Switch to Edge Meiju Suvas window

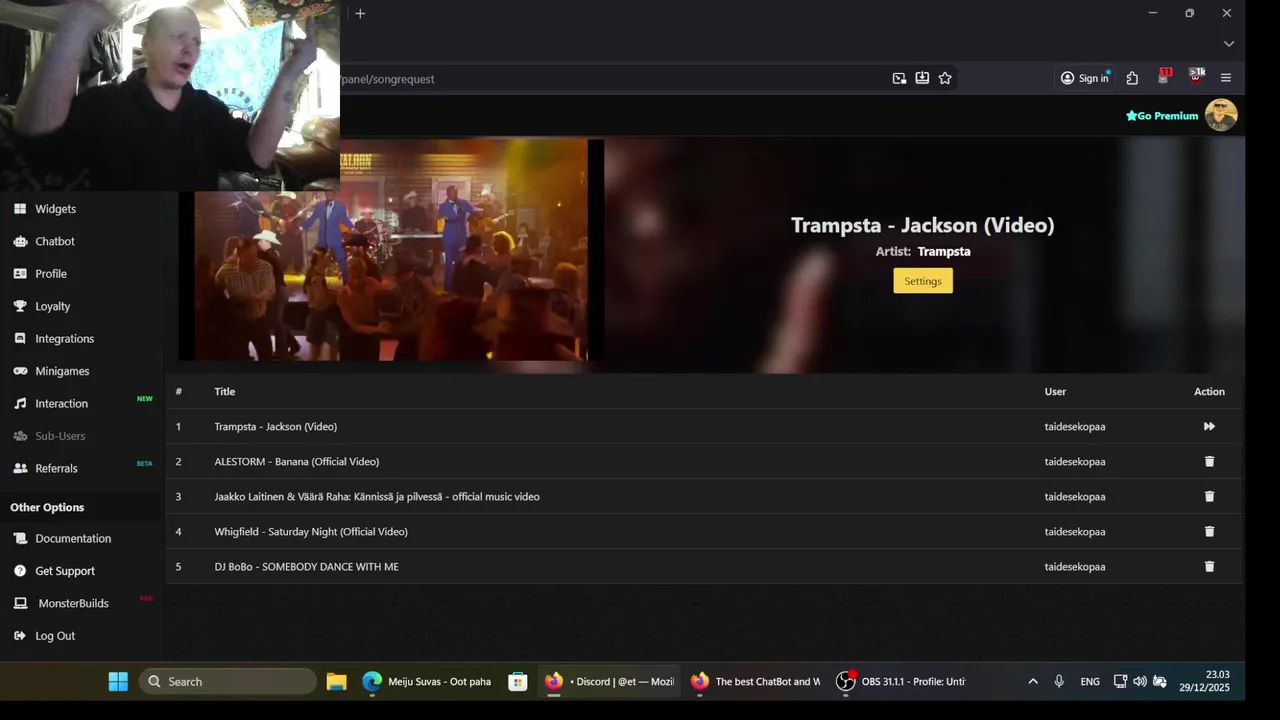click(x=428, y=681)
